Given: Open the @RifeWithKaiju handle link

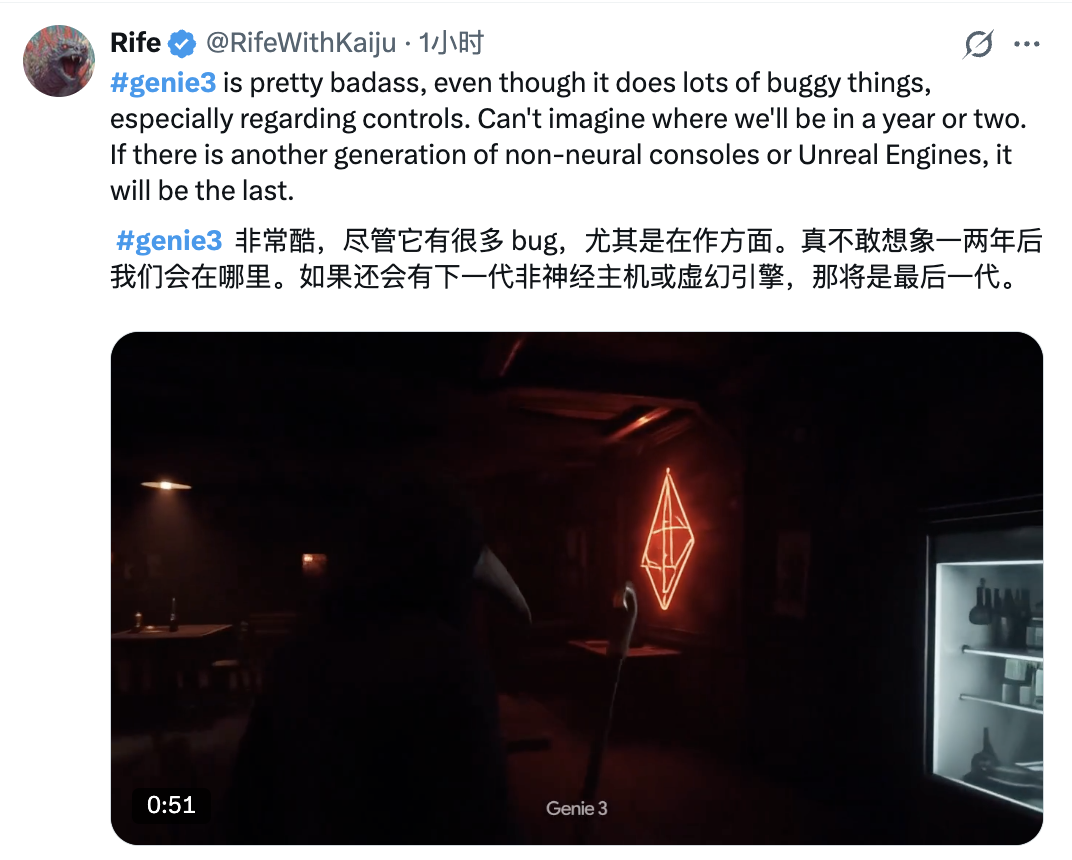Looking at the screenshot, I should point(301,43).
